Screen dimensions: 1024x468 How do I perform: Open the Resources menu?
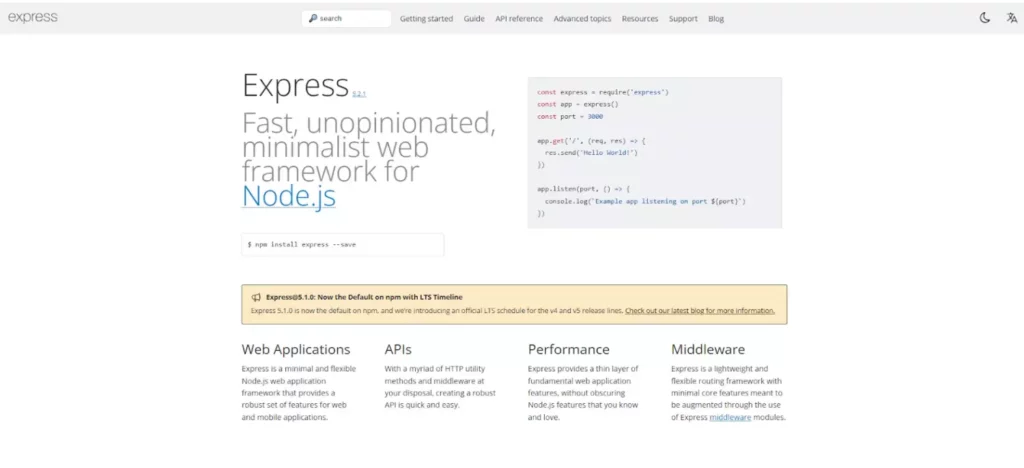(x=640, y=19)
